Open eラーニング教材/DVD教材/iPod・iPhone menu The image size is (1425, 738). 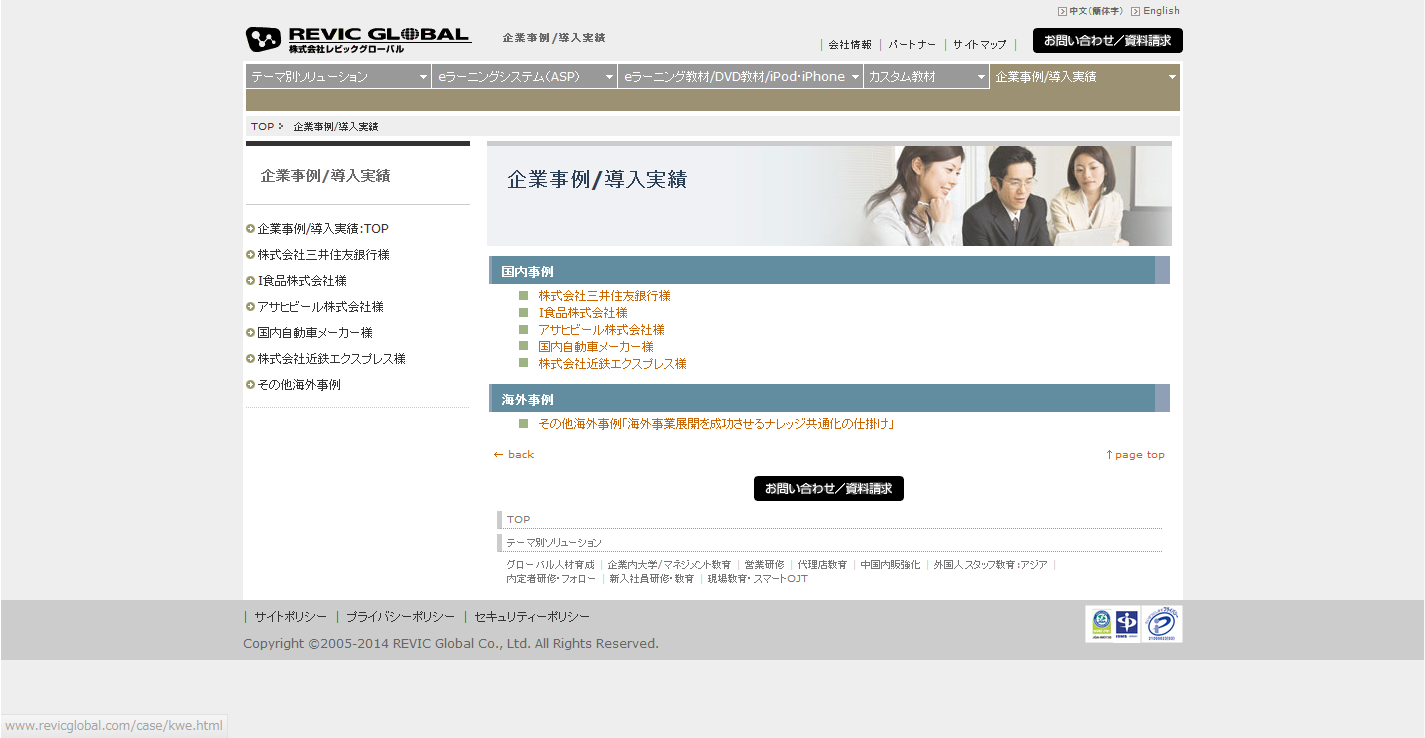pyautogui.click(x=740, y=77)
